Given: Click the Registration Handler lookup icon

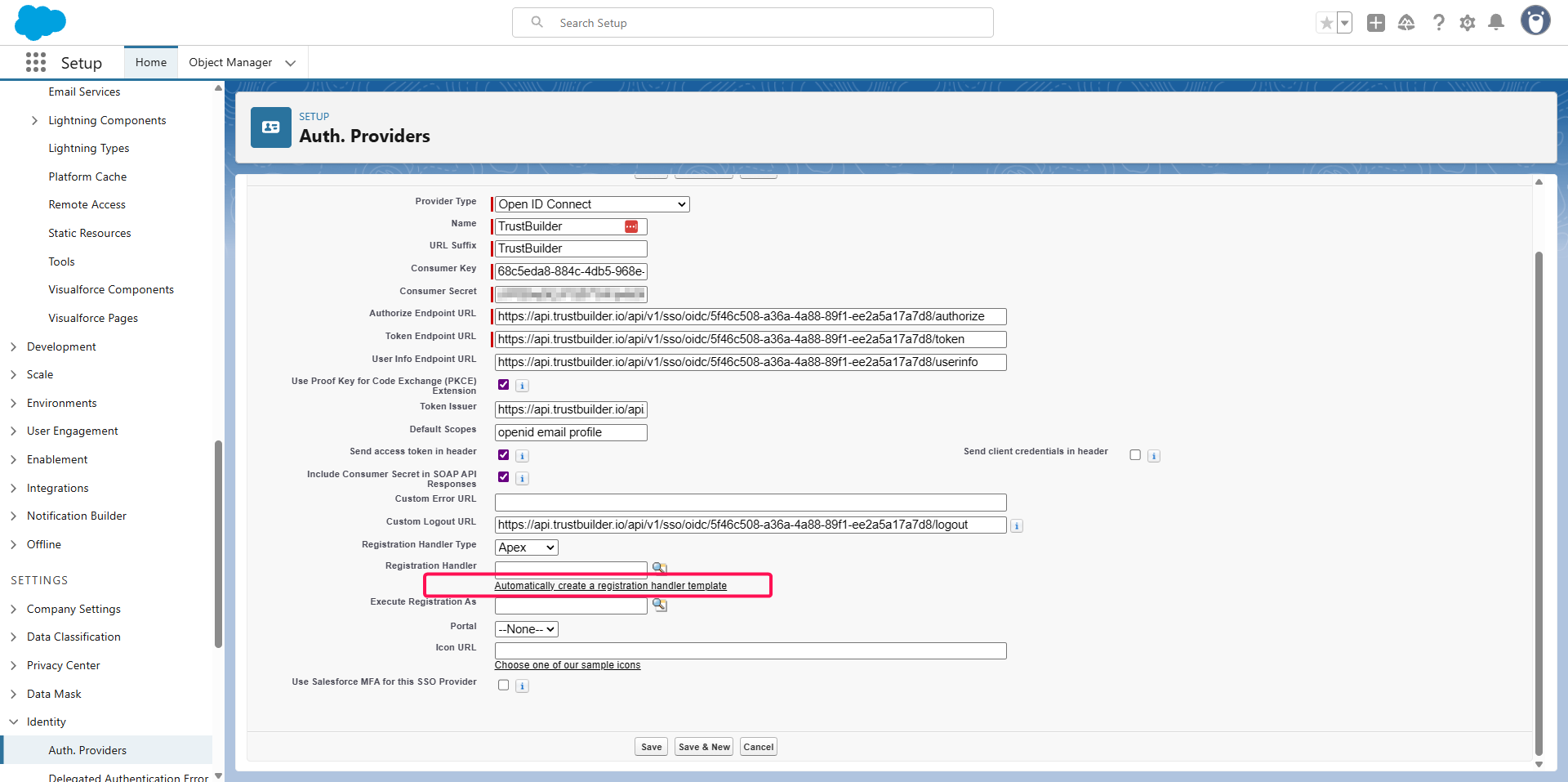Looking at the screenshot, I should [x=659, y=568].
